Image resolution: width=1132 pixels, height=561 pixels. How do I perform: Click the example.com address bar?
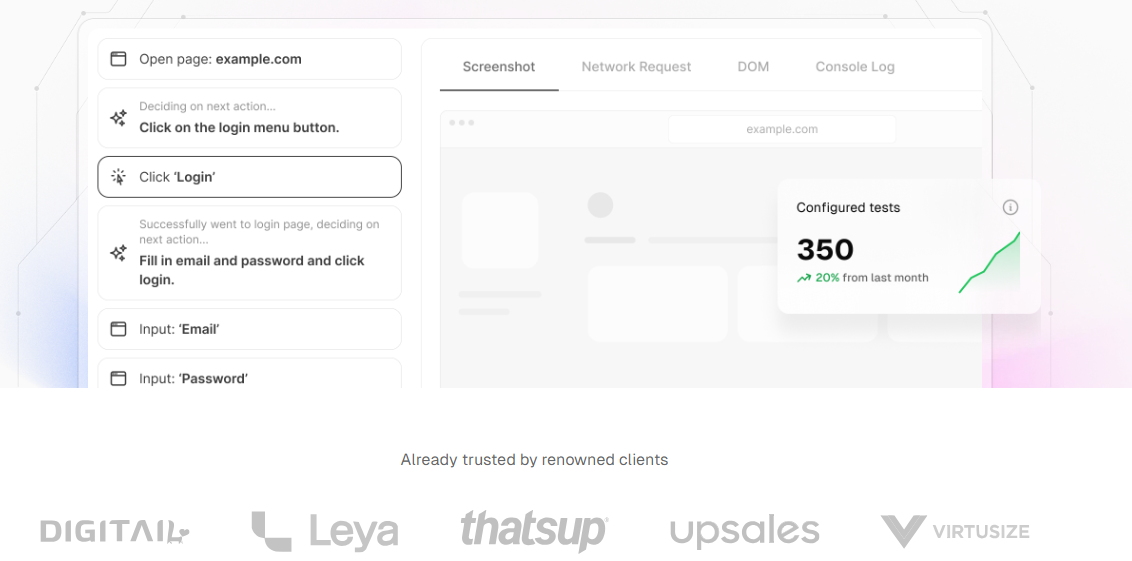coord(781,129)
